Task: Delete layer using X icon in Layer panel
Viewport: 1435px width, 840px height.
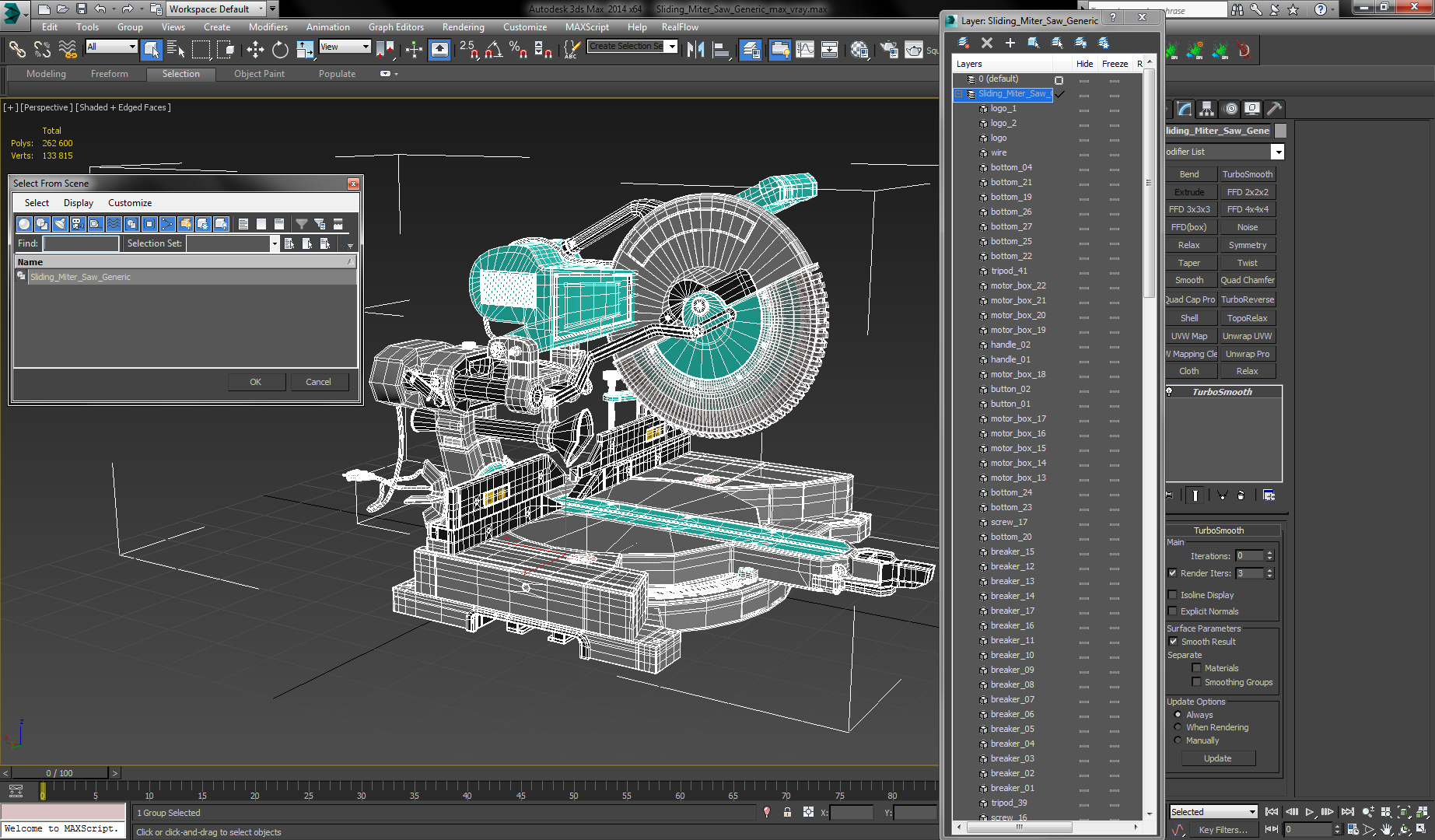Action: coord(986,43)
